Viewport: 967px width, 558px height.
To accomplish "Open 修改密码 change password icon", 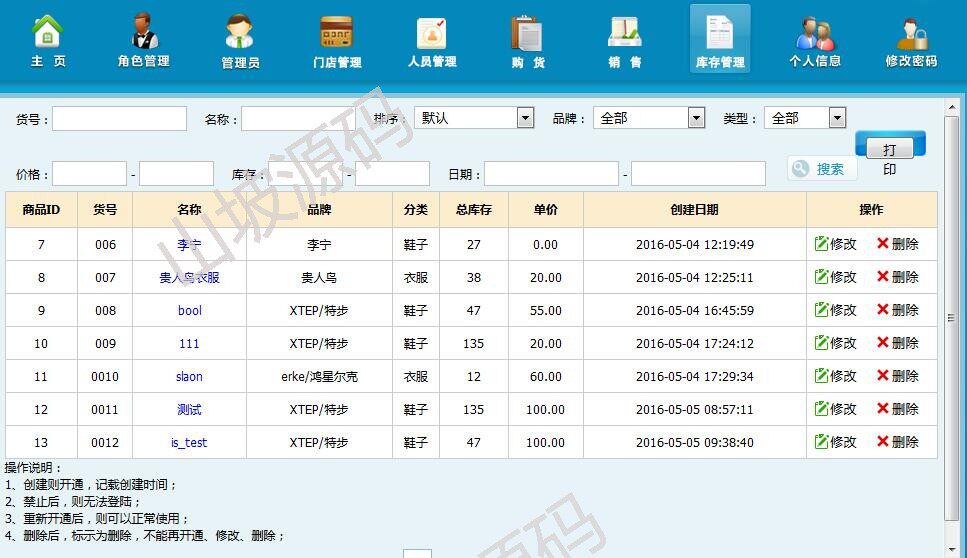I will tap(911, 41).
